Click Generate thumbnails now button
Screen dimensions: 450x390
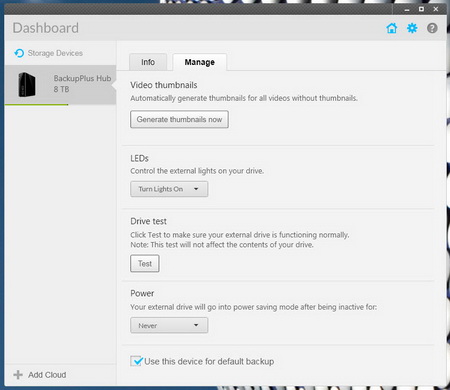pyautogui.click(x=179, y=119)
